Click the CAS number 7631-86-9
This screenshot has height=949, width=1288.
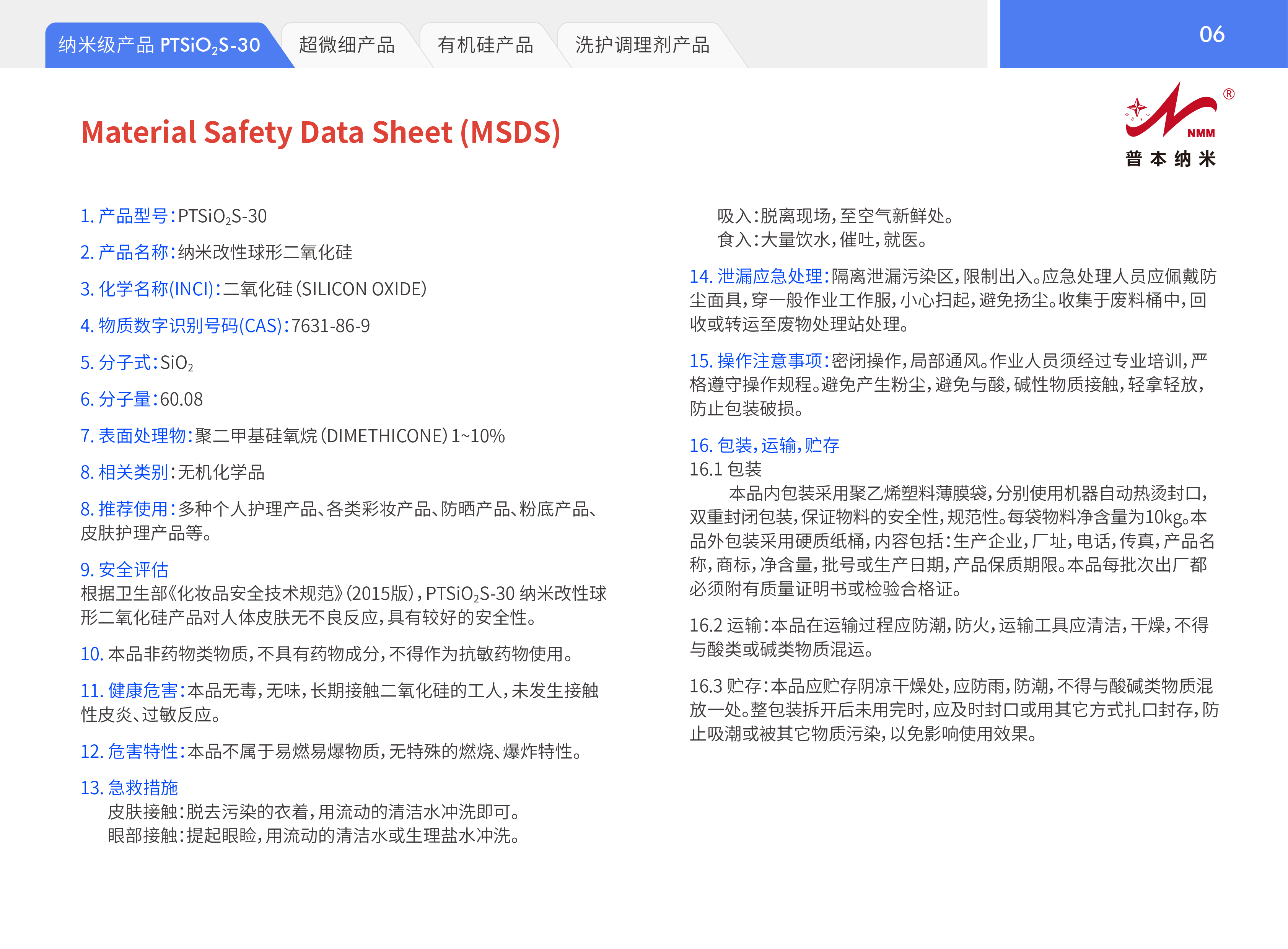tap(331, 326)
